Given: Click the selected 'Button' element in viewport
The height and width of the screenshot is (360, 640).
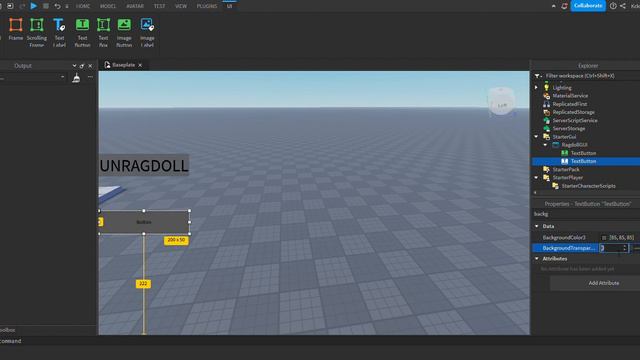Looking at the screenshot, I should (x=144, y=222).
